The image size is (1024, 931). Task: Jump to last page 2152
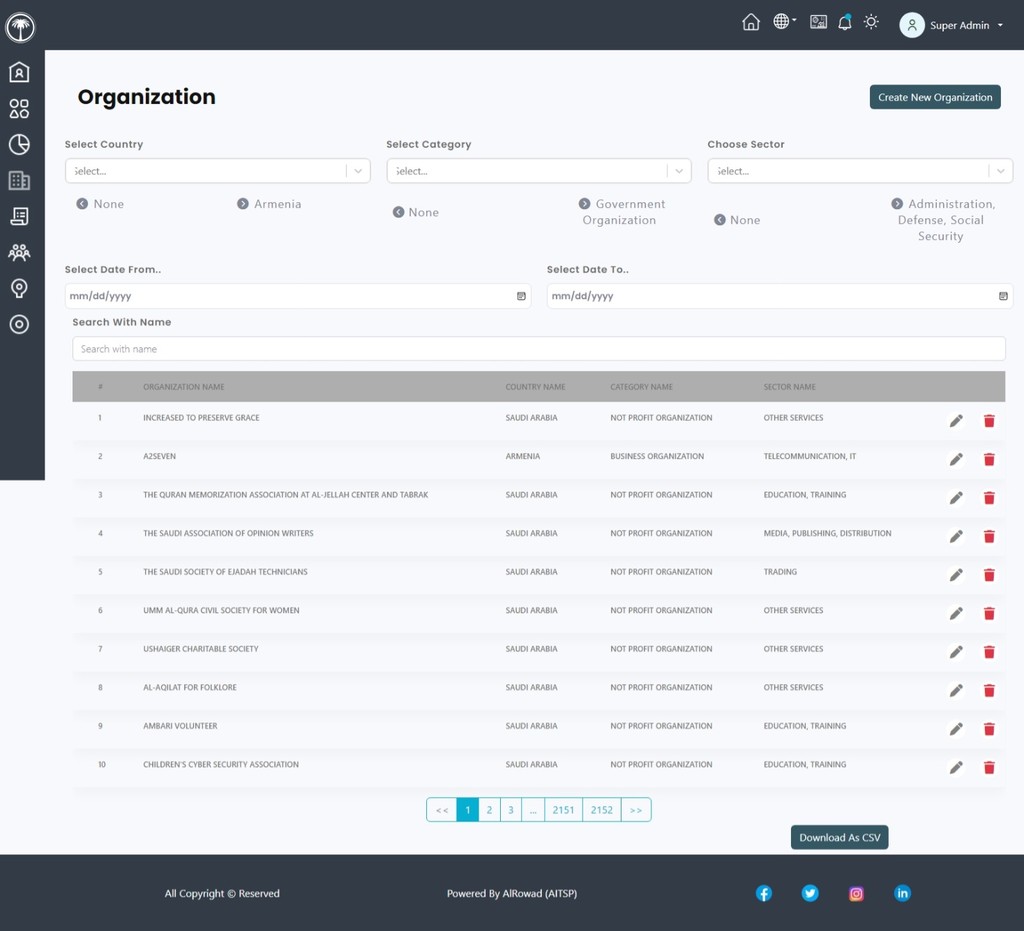(x=601, y=810)
